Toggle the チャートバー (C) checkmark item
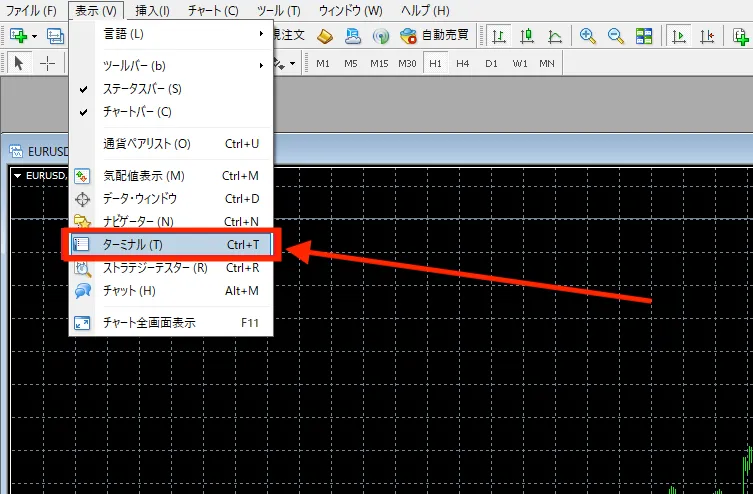 point(137,111)
